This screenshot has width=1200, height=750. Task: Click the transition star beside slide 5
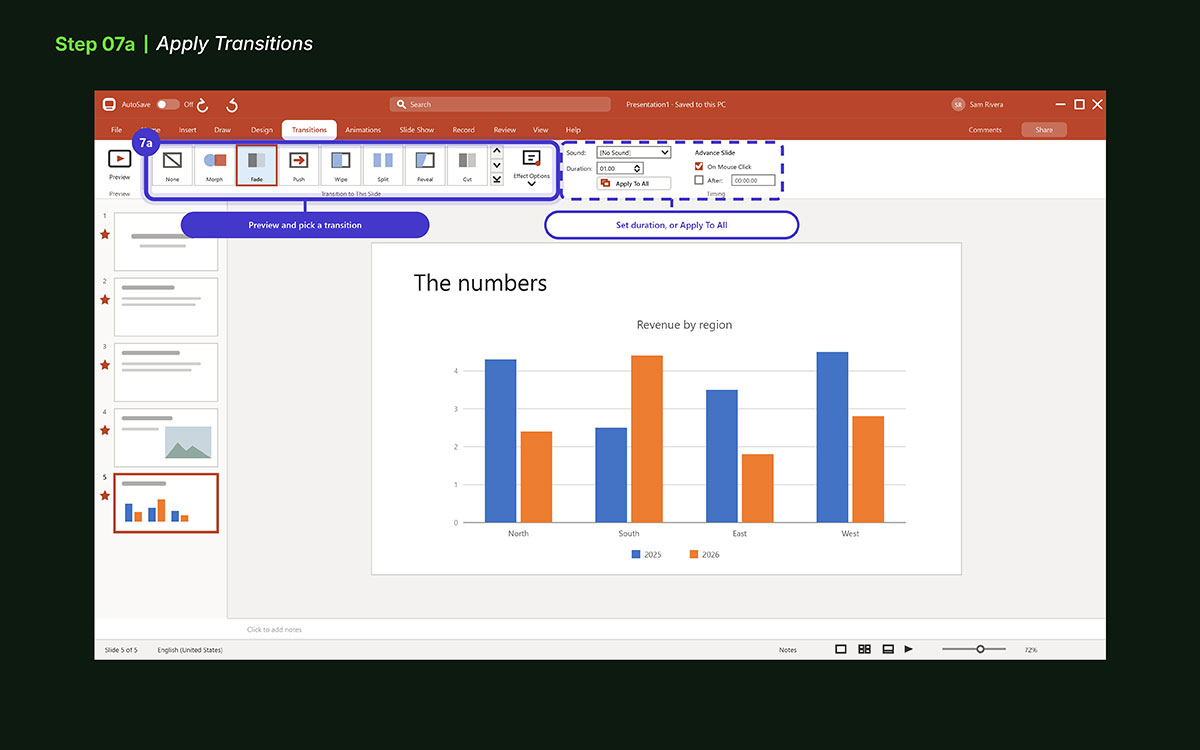[105, 496]
